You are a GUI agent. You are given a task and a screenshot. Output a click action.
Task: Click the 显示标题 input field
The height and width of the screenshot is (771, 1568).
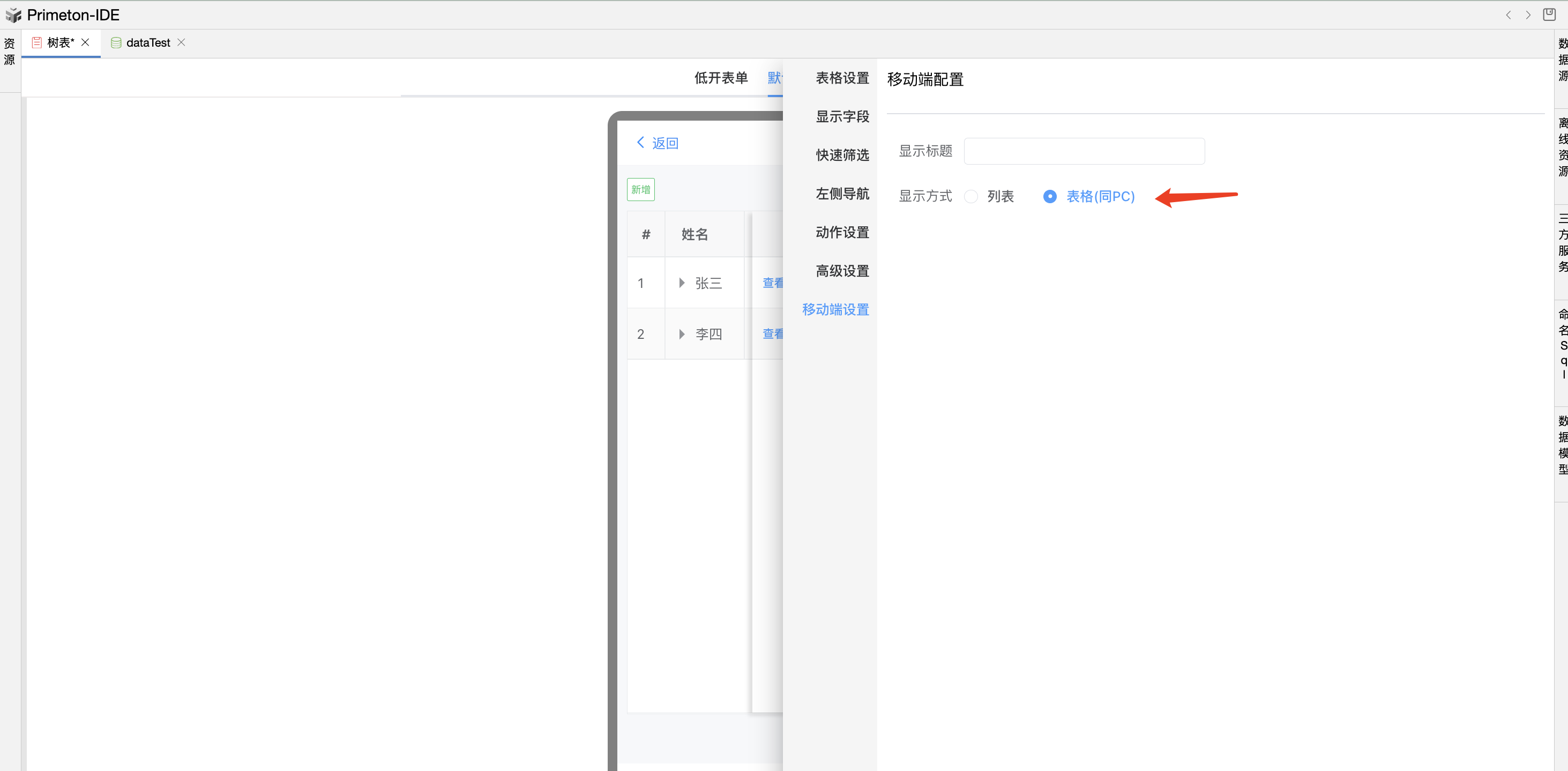1084,151
